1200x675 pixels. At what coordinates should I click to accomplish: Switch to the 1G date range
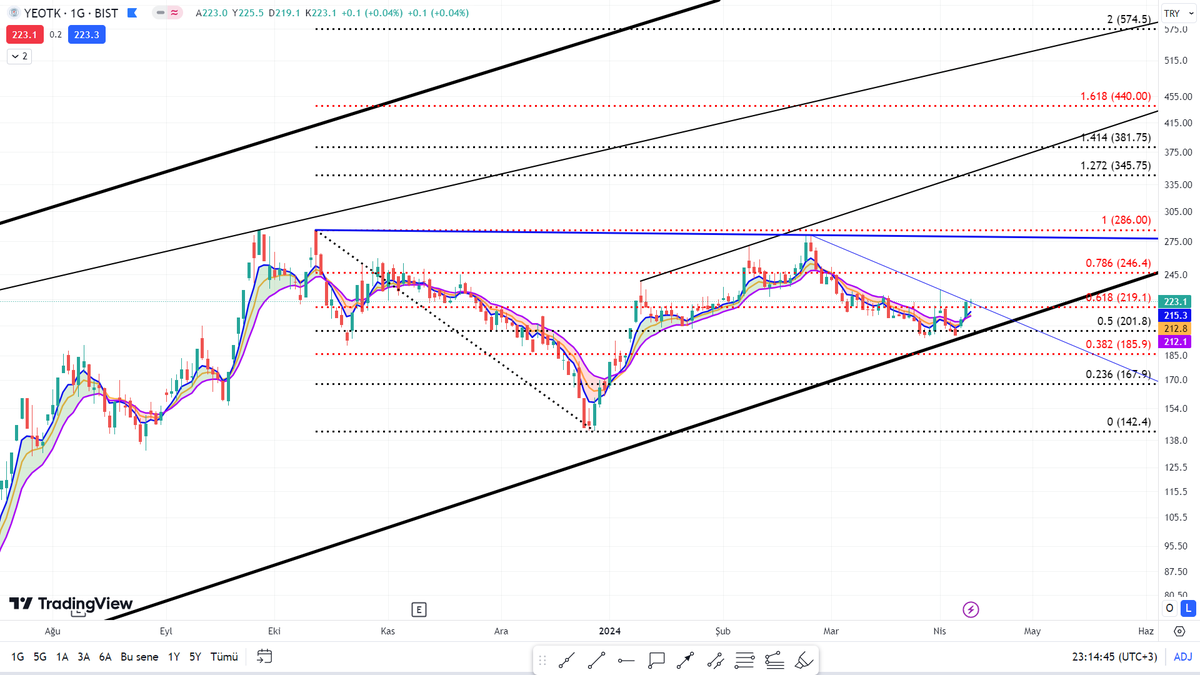coord(18,657)
